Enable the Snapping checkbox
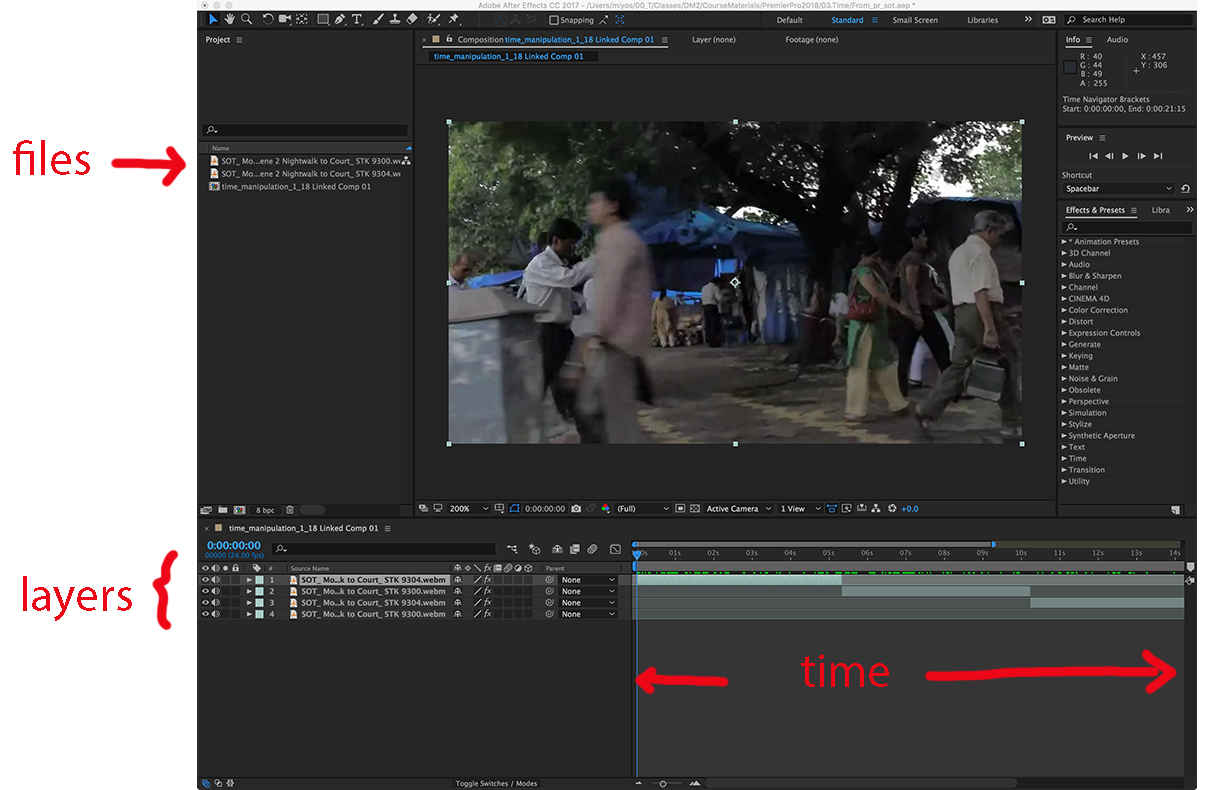1229x790 pixels. coord(555,20)
